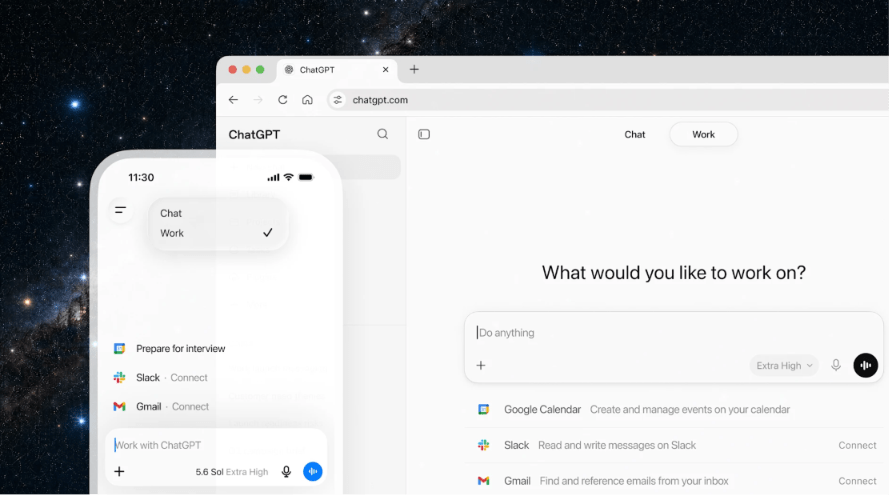
Task: Open the 5.6 Sol Extra High model picker
Action: click(231, 472)
